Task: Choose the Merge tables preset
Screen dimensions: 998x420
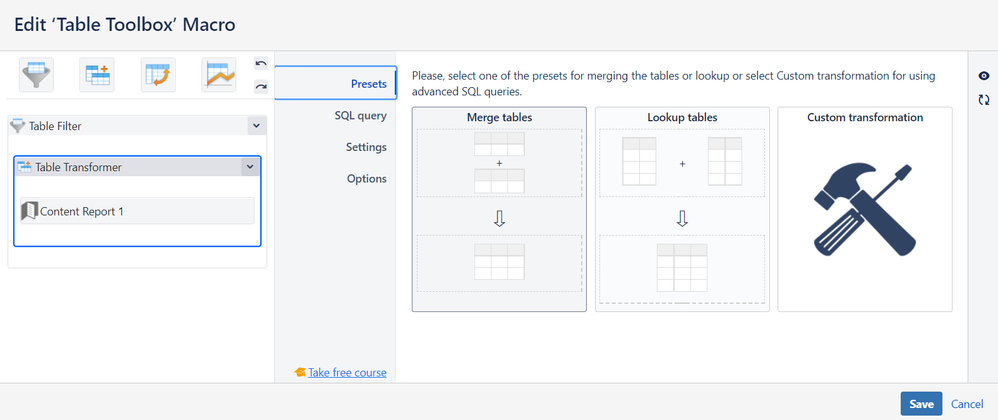Action: [x=499, y=210]
